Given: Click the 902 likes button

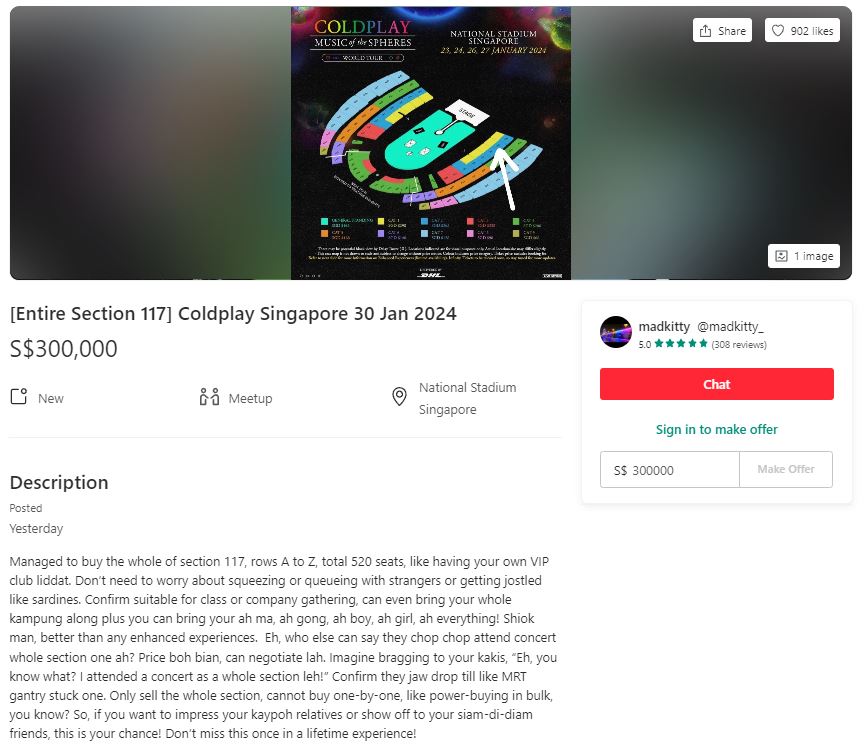Looking at the screenshot, I should pyautogui.click(x=802, y=30).
